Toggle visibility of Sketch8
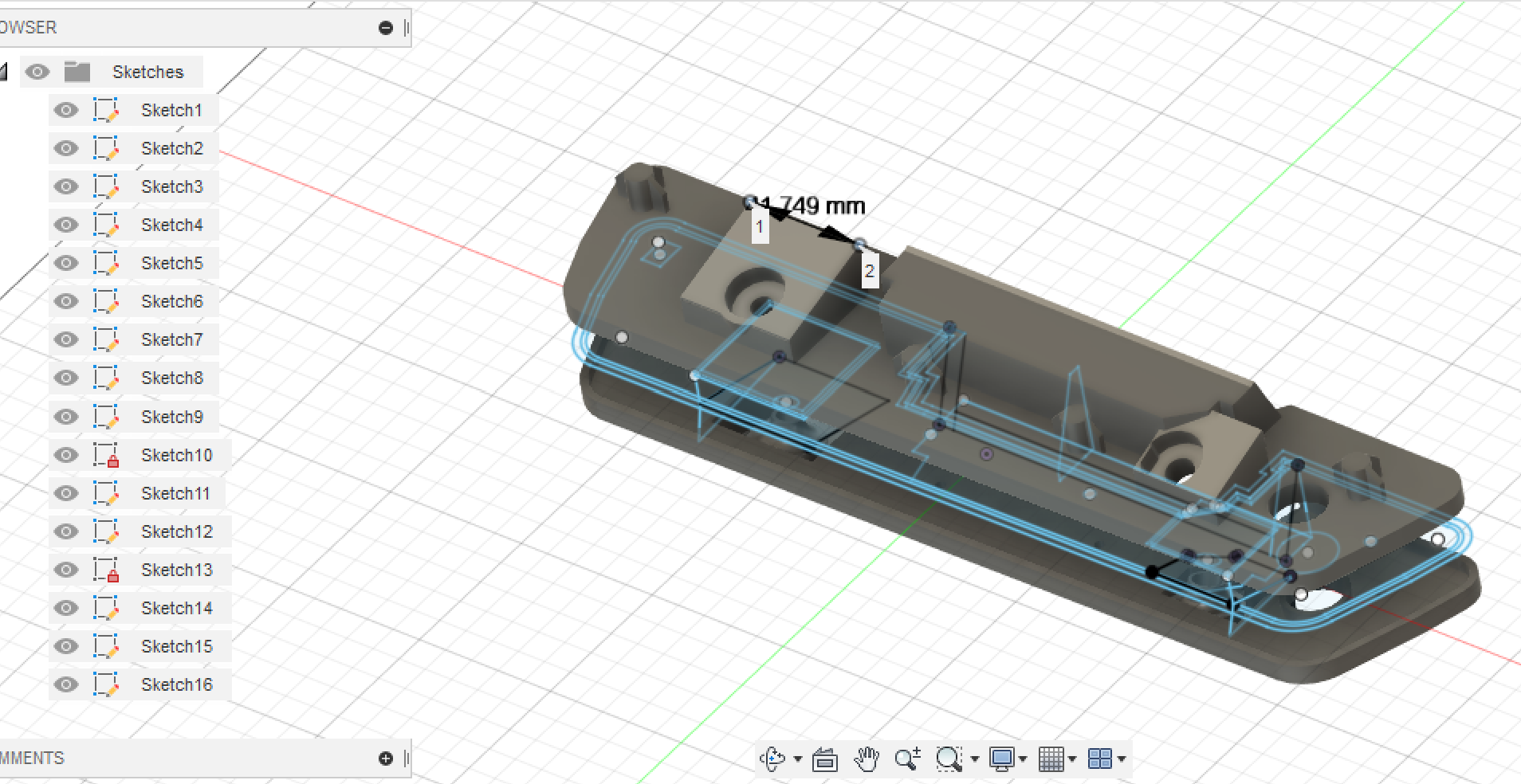The height and width of the screenshot is (784, 1521). point(66,378)
